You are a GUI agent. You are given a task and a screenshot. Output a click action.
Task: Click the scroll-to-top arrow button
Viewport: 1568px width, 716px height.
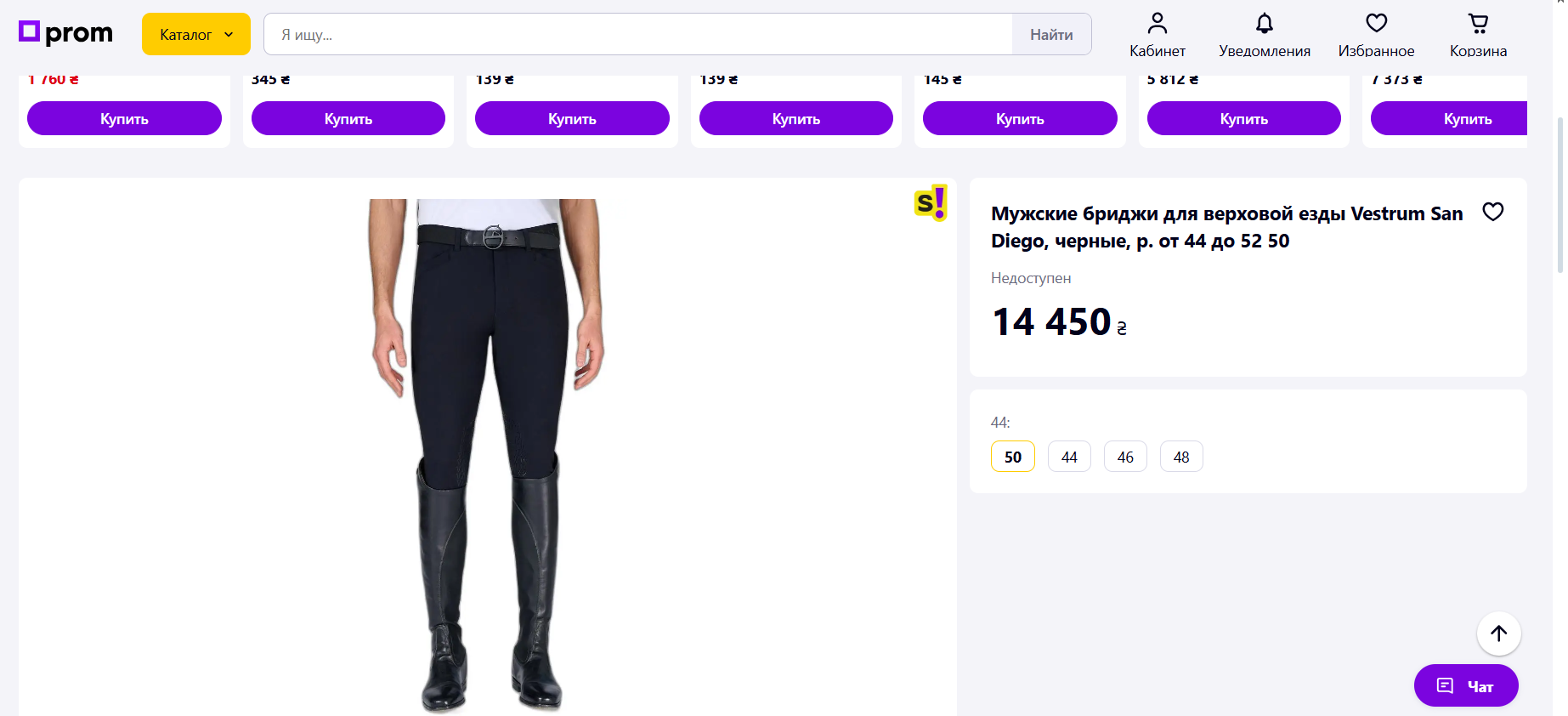click(x=1498, y=634)
